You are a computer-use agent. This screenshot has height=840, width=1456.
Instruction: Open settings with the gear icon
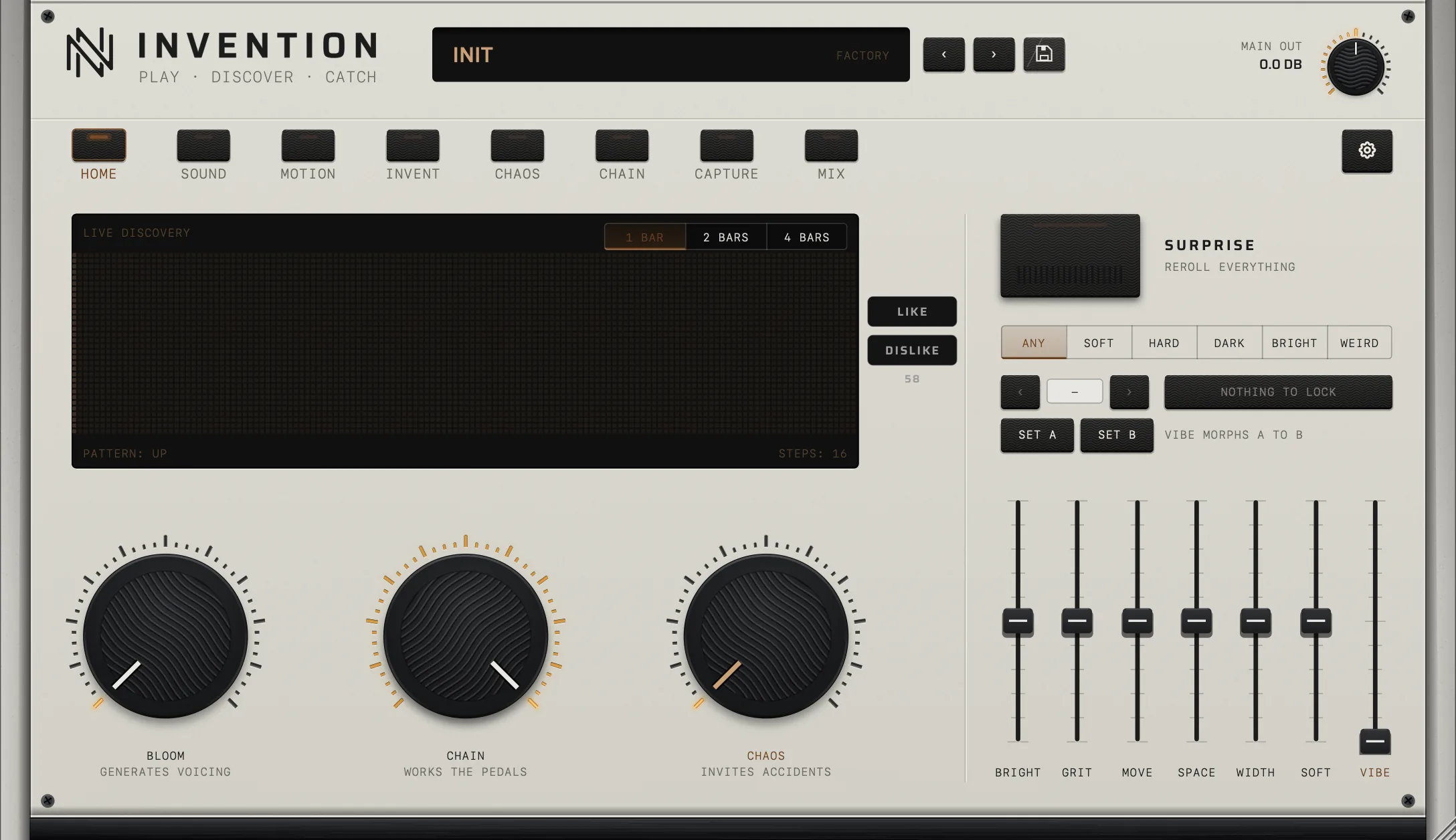pos(1367,150)
